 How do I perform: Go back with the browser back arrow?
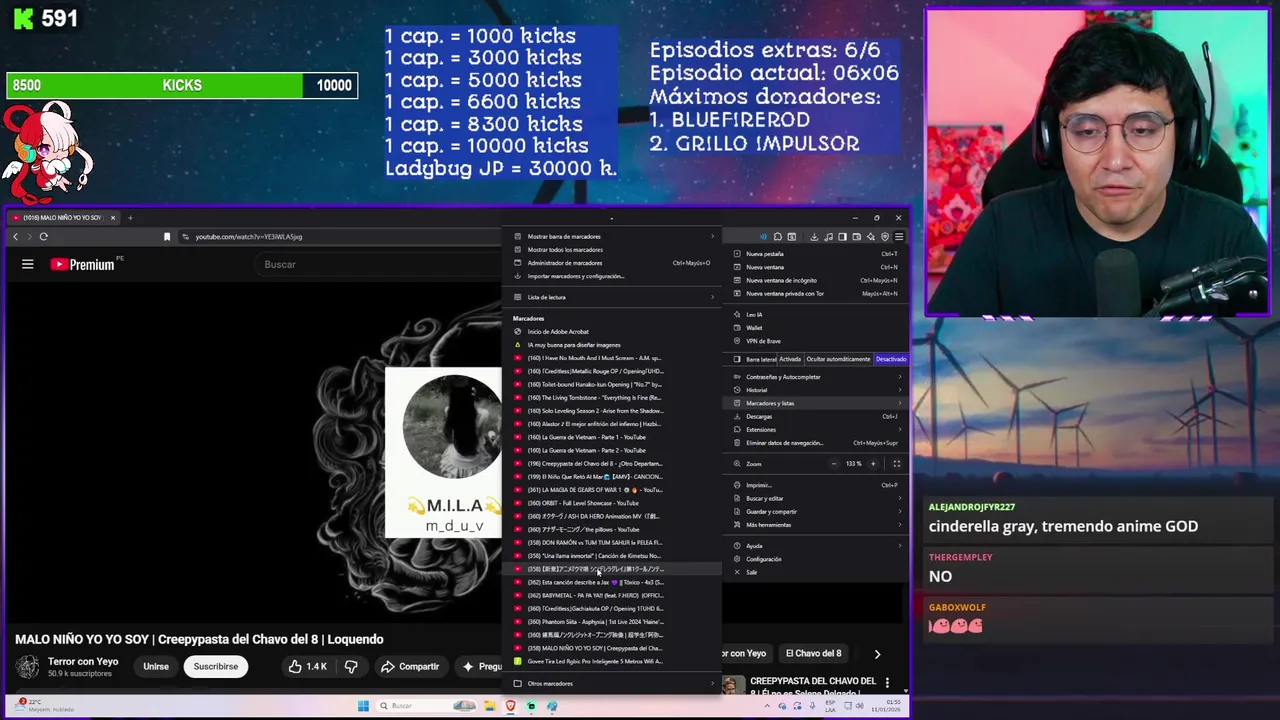point(15,237)
